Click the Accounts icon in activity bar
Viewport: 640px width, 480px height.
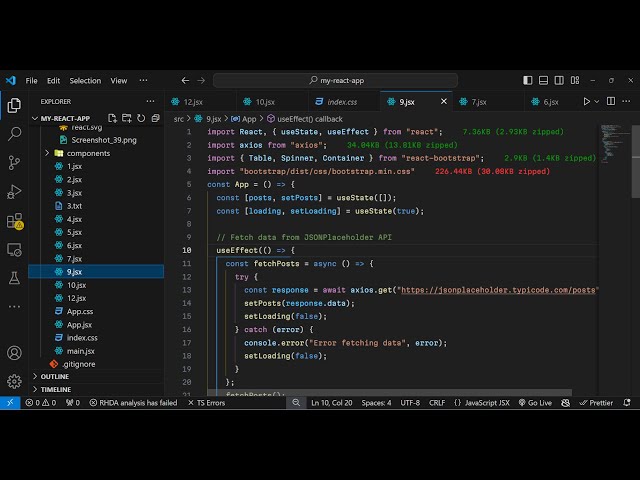tap(14, 353)
